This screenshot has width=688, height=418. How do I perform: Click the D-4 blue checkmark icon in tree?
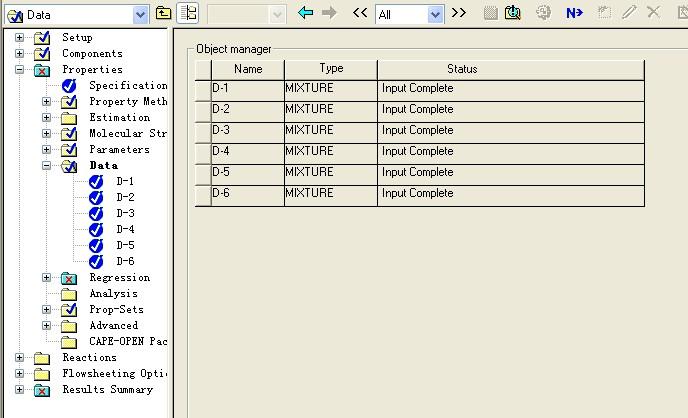pyautogui.click(x=96, y=229)
